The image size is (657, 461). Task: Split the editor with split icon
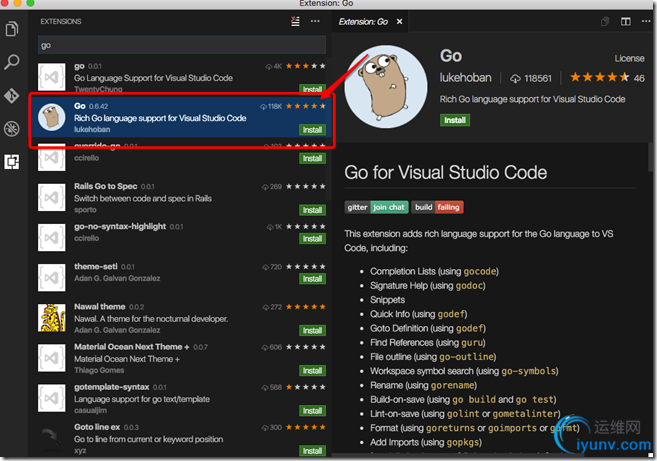click(626, 21)
